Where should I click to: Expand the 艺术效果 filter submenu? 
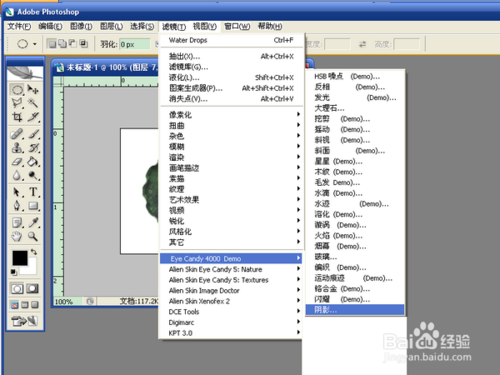(232, 200)
